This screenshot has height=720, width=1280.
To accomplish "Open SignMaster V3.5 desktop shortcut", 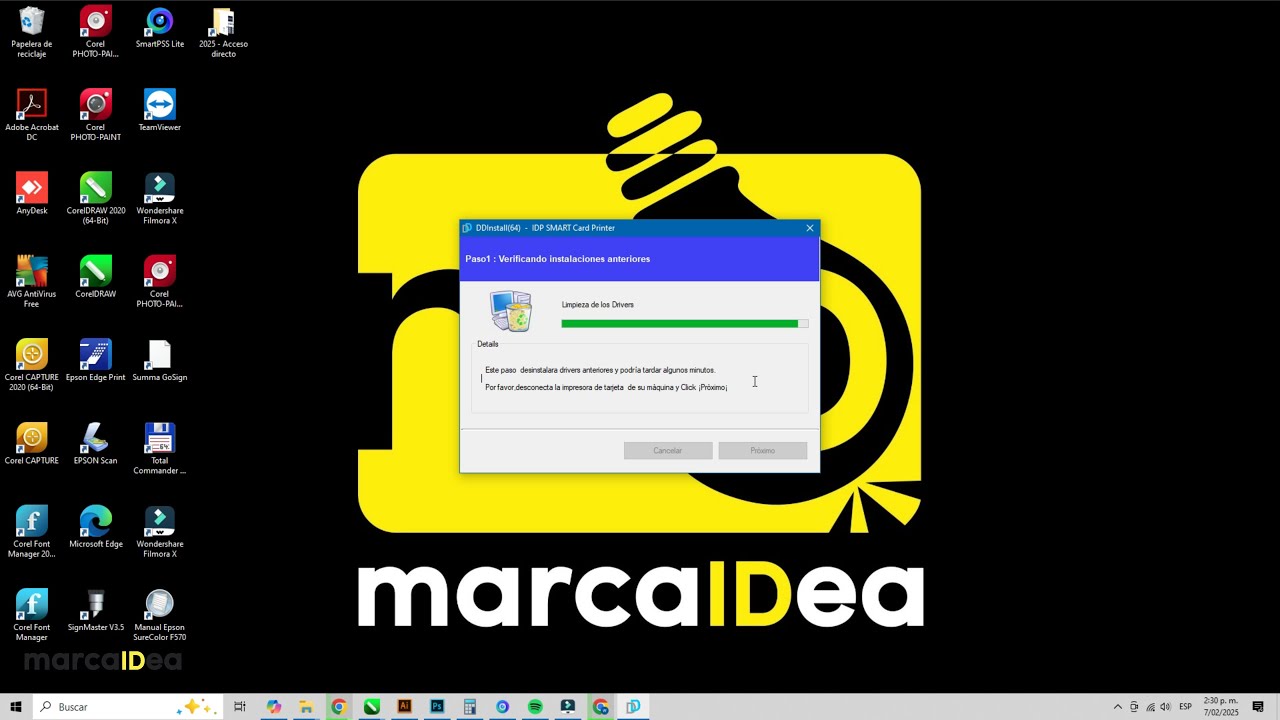I will coord(96,610).
